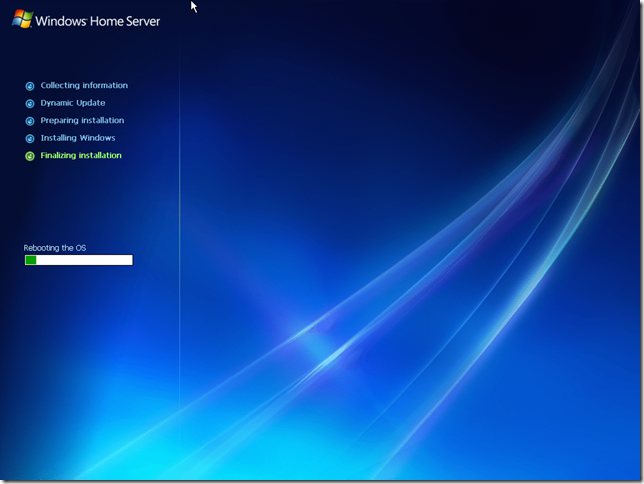Click the "Collecting information" label
The image size is (644, 484).
click(84, 85)
